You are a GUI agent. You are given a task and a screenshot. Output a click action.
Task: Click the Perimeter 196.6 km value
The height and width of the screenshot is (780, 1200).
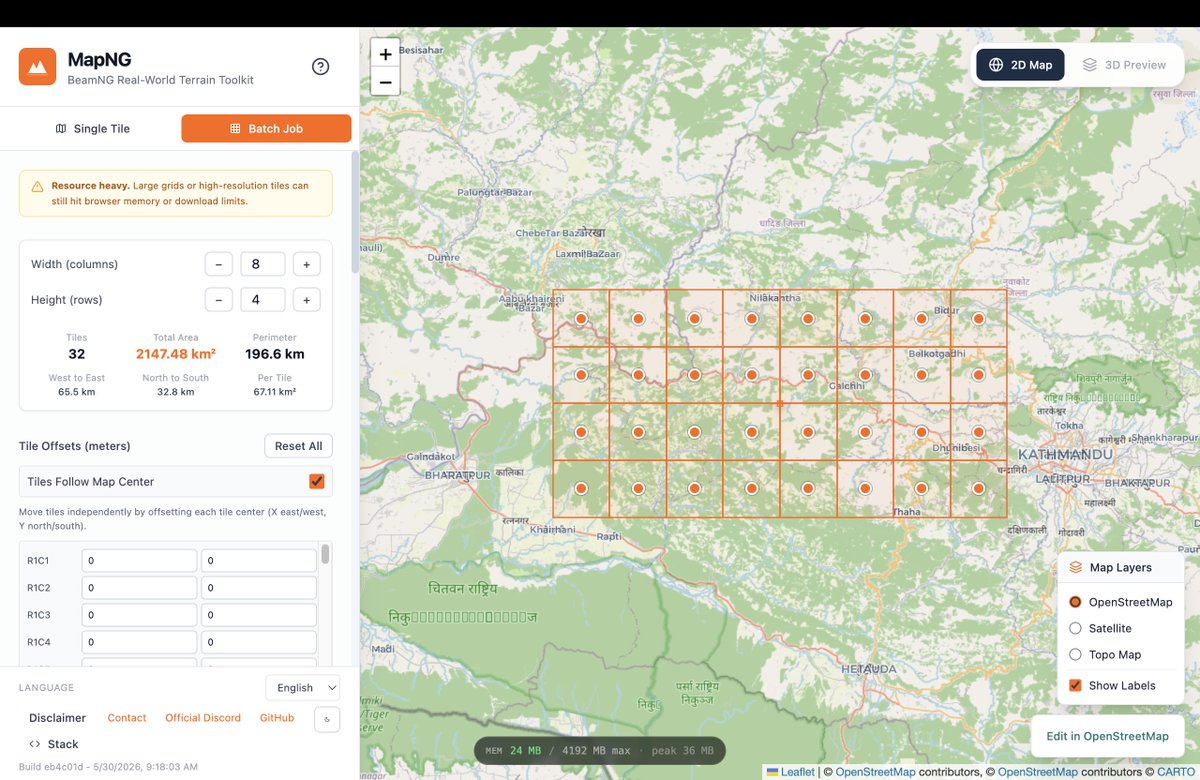275,354
